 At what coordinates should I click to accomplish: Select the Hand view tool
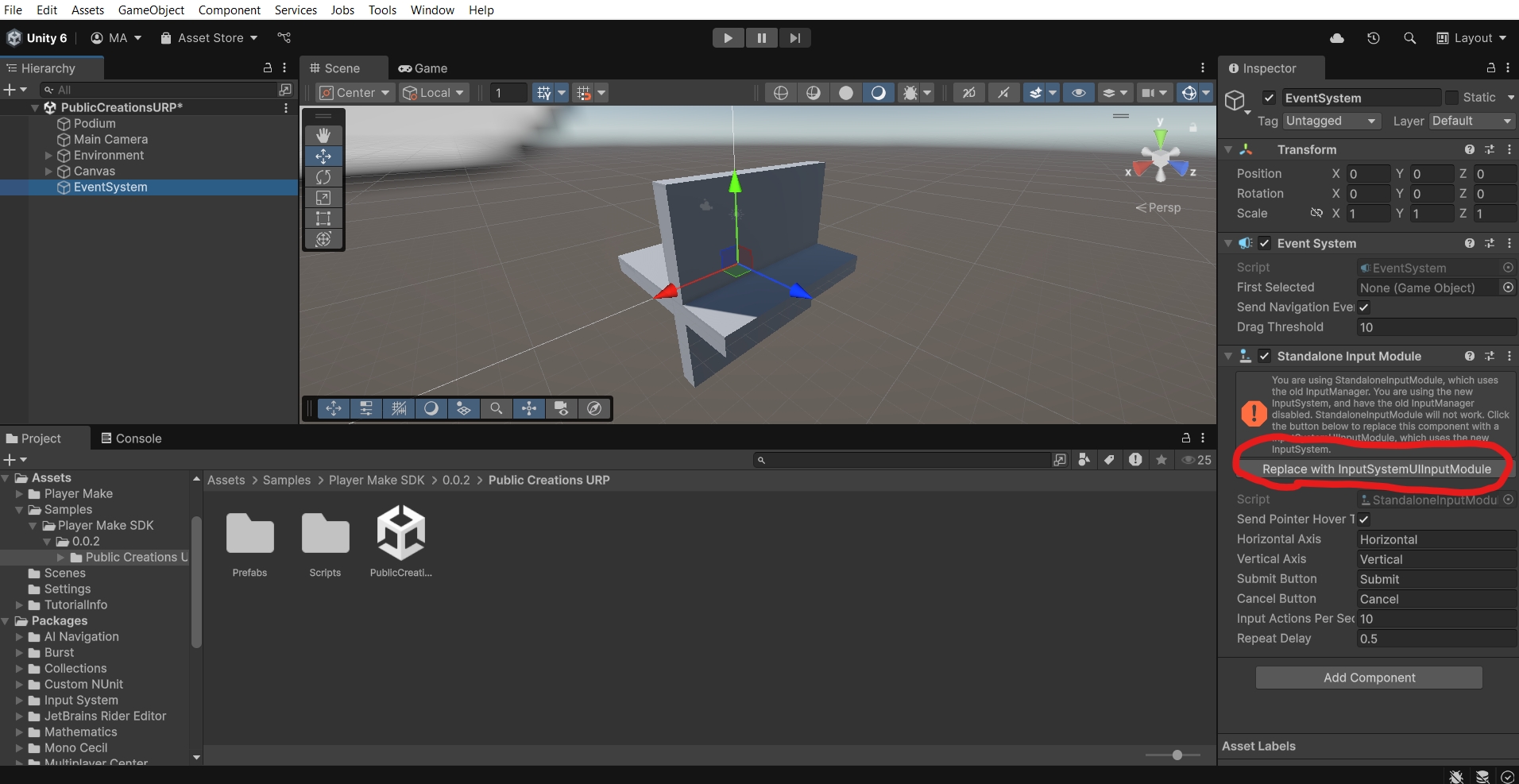click(x=323, y=136)
